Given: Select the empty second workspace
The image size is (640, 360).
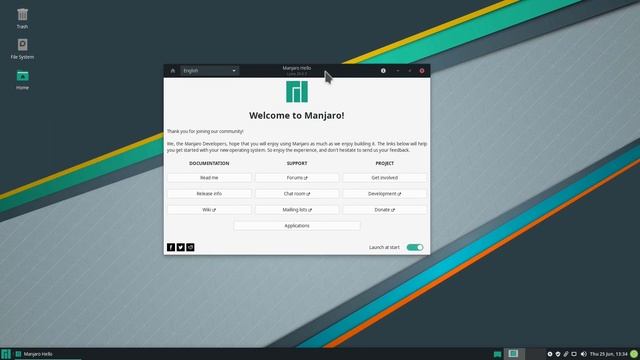Looking at the screenshot, I should 535,353.
